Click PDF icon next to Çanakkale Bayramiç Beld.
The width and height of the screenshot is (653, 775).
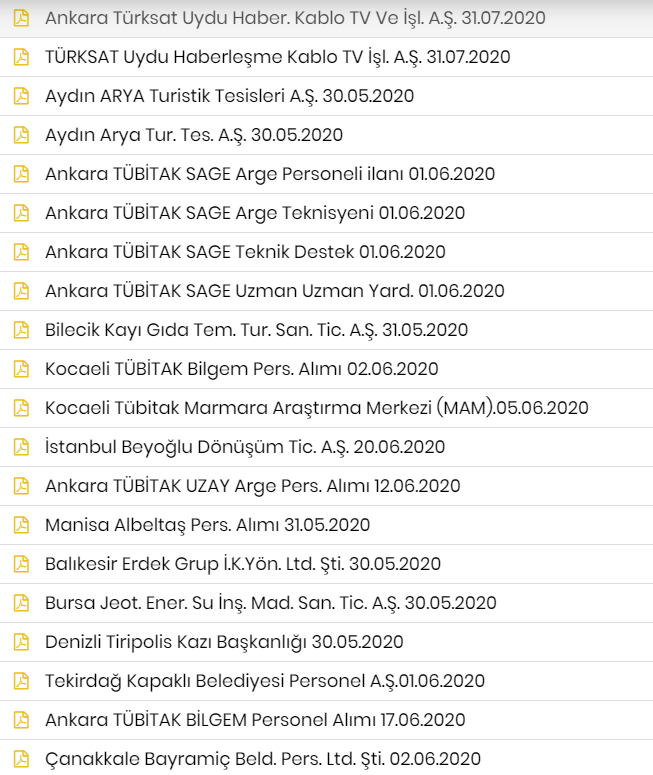pyautogui.click(x=21, y=759)
